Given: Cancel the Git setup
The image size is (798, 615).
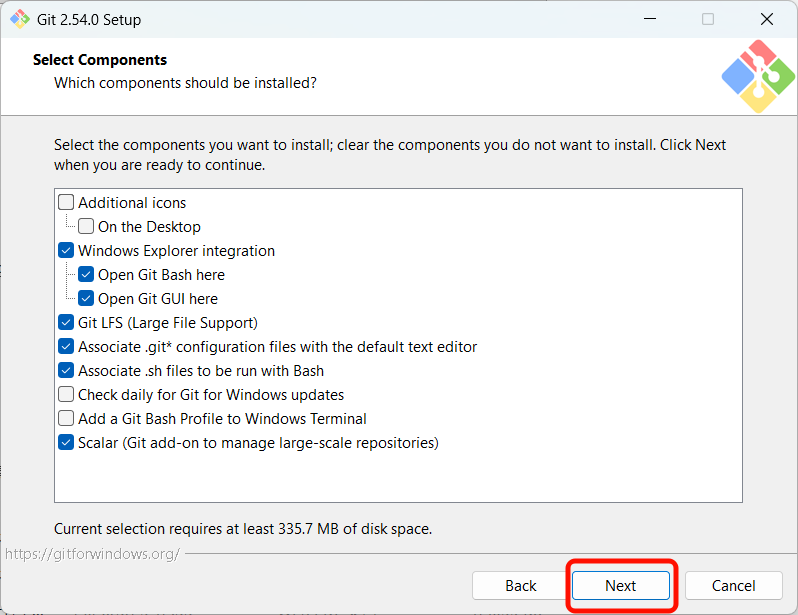Looking at the screenshot, I should [x=733, y=585].
